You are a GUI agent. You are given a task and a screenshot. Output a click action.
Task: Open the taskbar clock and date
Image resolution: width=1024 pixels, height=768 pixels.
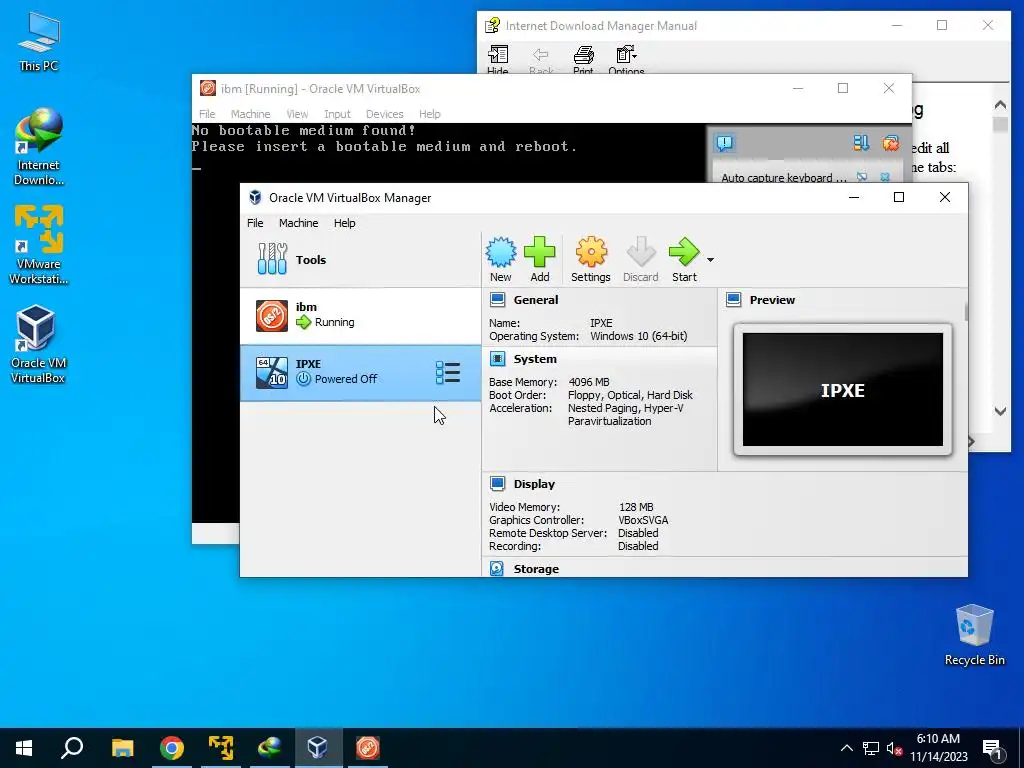pos(938,748)
